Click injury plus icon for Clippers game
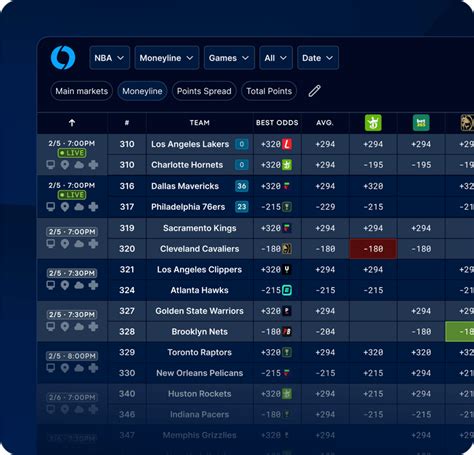 coord(93,285)
